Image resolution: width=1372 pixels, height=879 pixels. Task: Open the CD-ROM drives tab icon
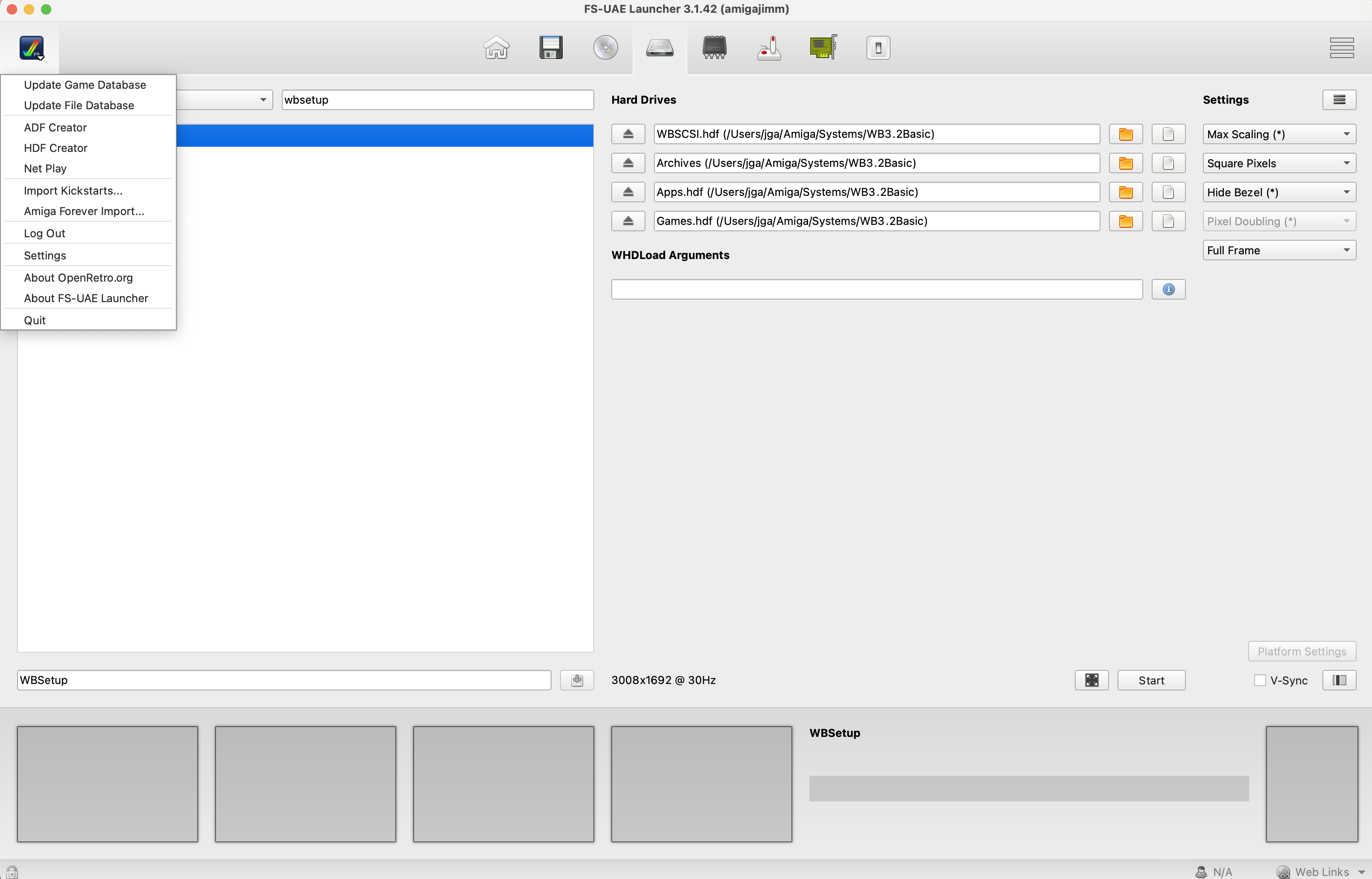605,48
